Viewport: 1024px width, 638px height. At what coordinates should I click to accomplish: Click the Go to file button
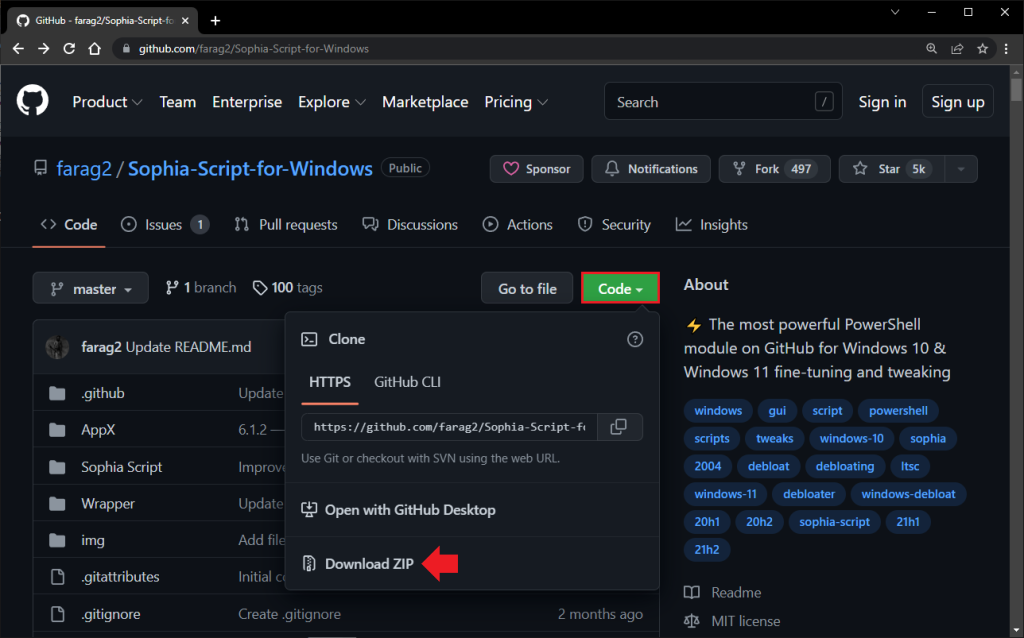point(527,288)
